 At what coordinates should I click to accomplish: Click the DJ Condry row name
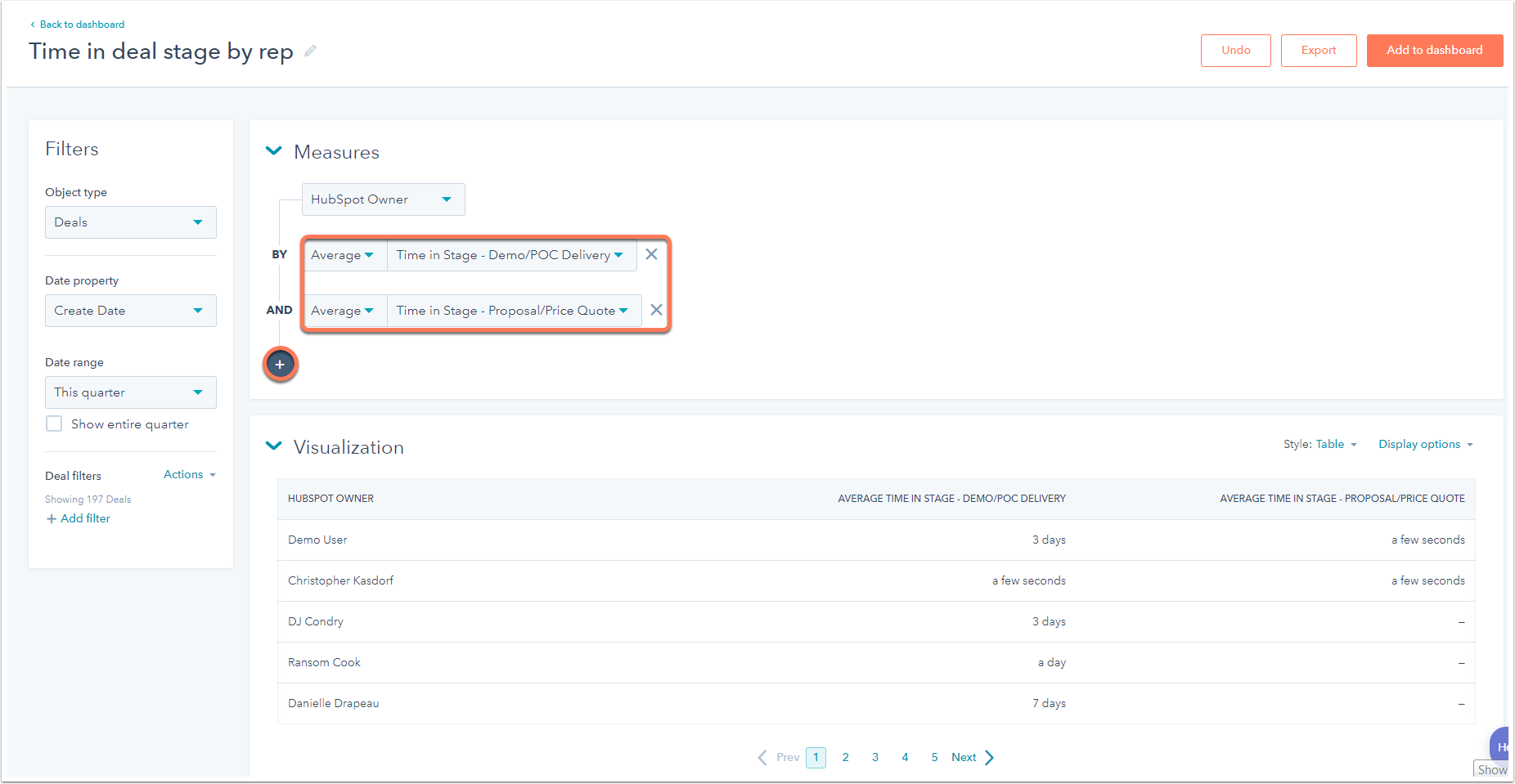click(x=316, y=622)
